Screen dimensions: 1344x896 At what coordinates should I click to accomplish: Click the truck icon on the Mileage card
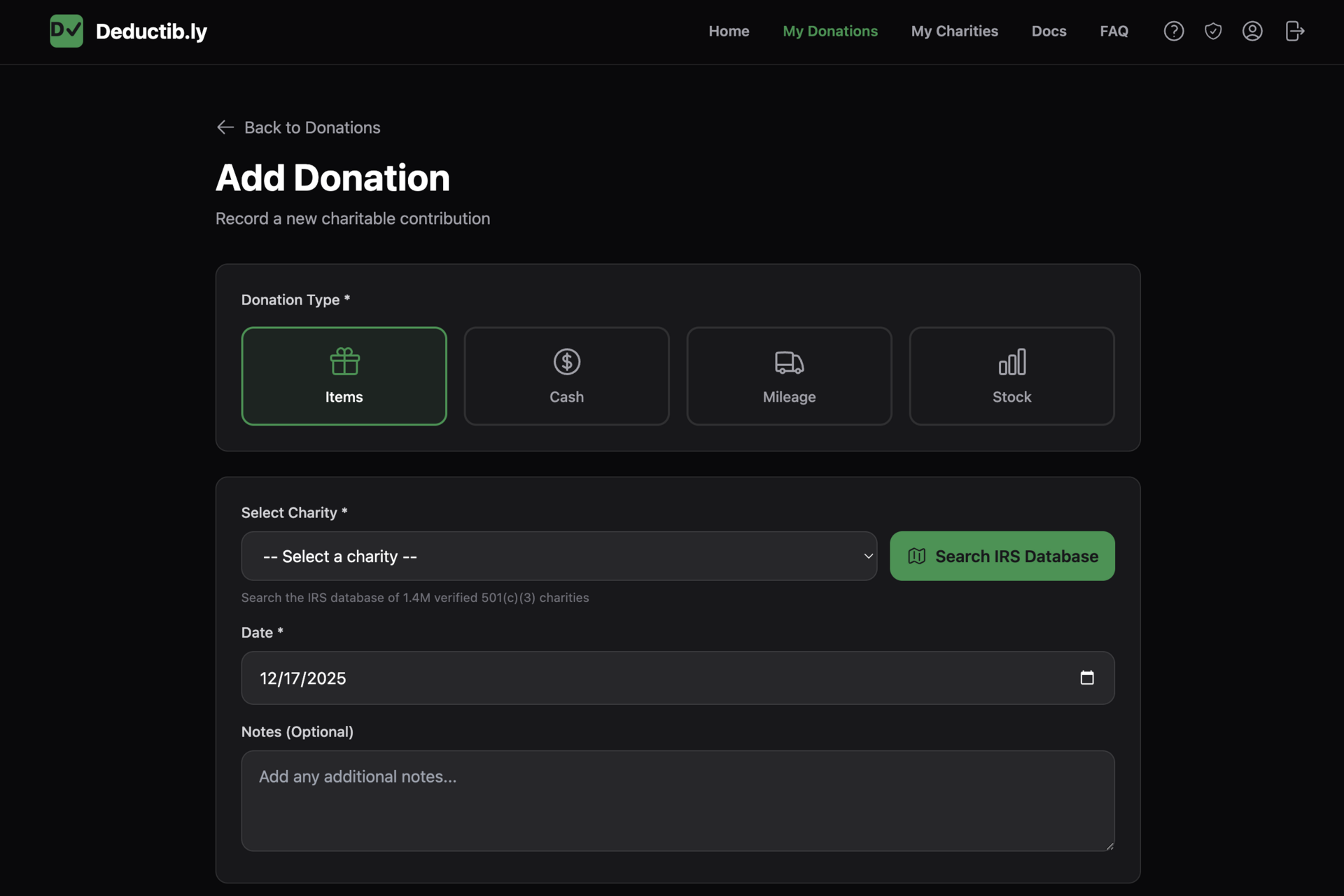(789, 362)
